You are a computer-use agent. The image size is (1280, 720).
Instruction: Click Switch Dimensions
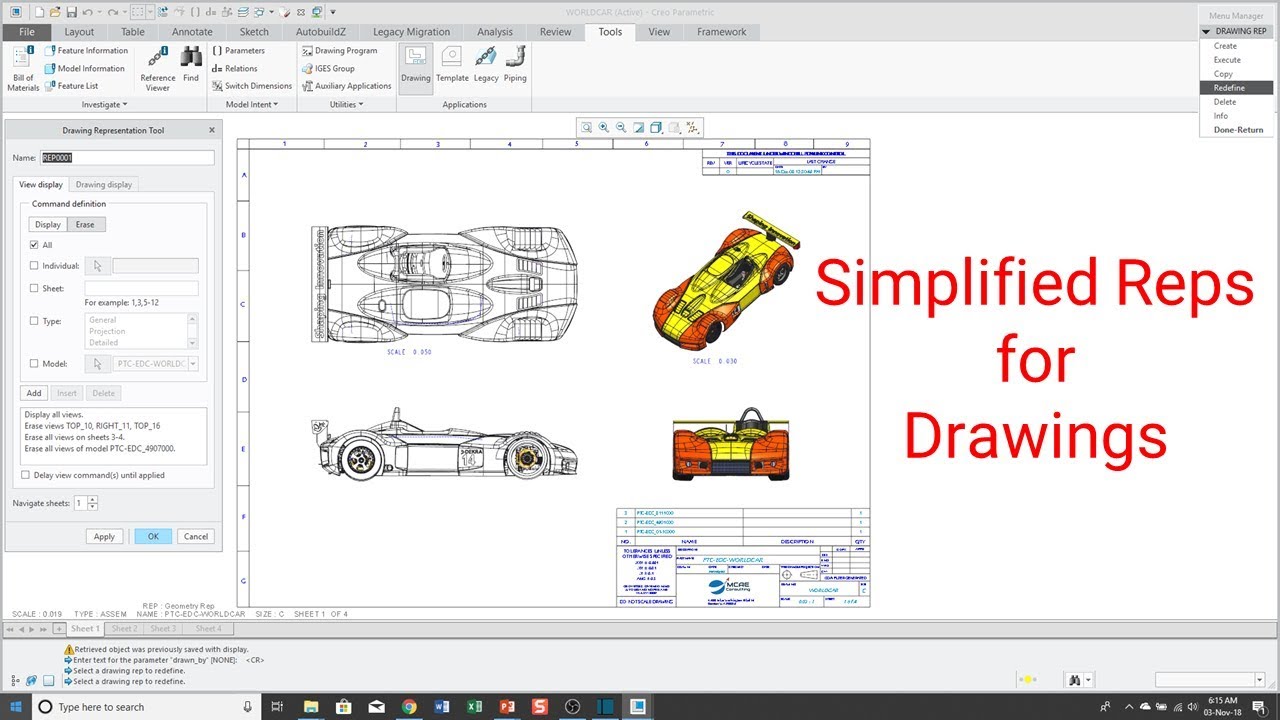point(252,86)
